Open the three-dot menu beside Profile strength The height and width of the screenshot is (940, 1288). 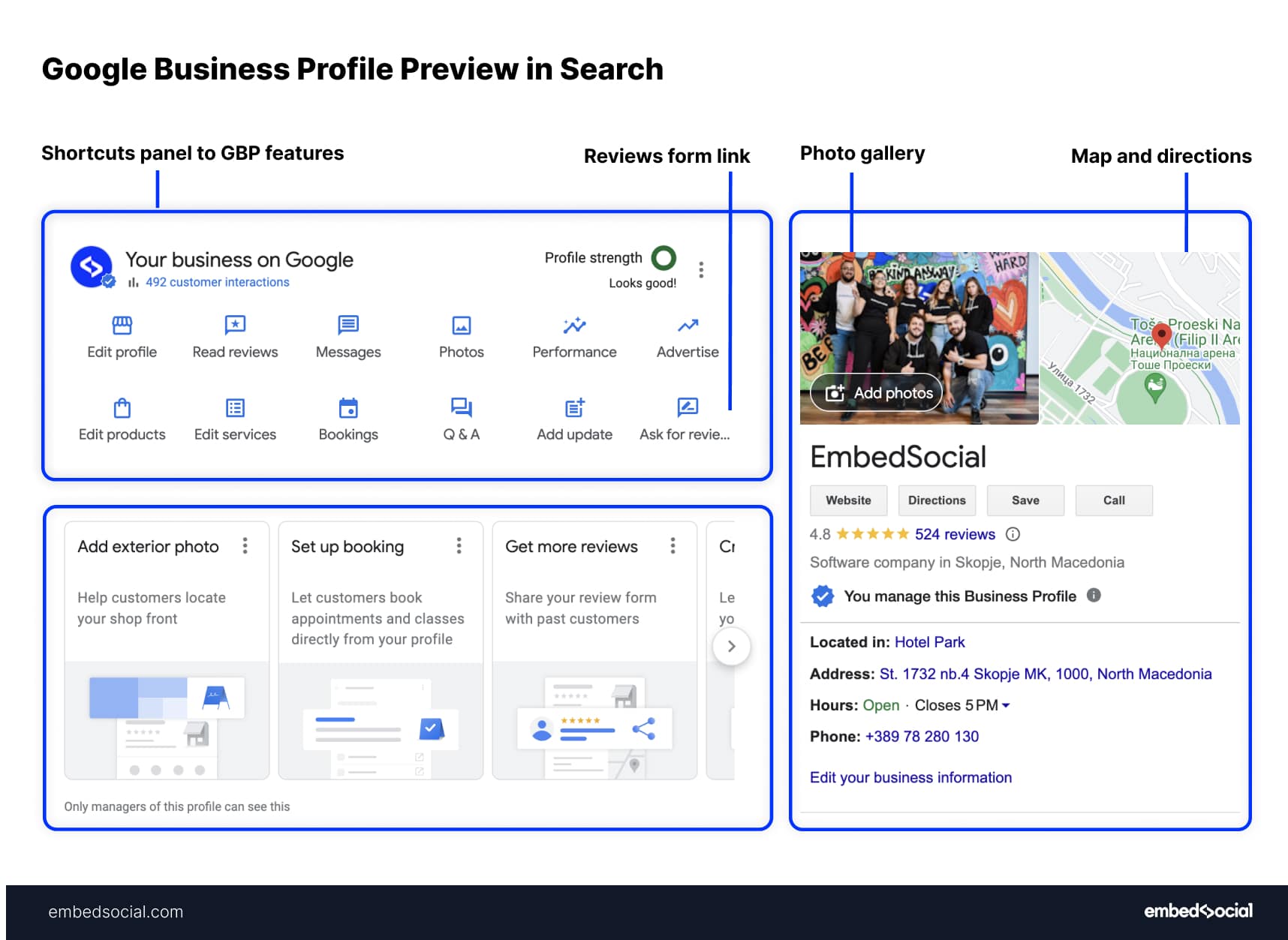click(x=701, y=270)
